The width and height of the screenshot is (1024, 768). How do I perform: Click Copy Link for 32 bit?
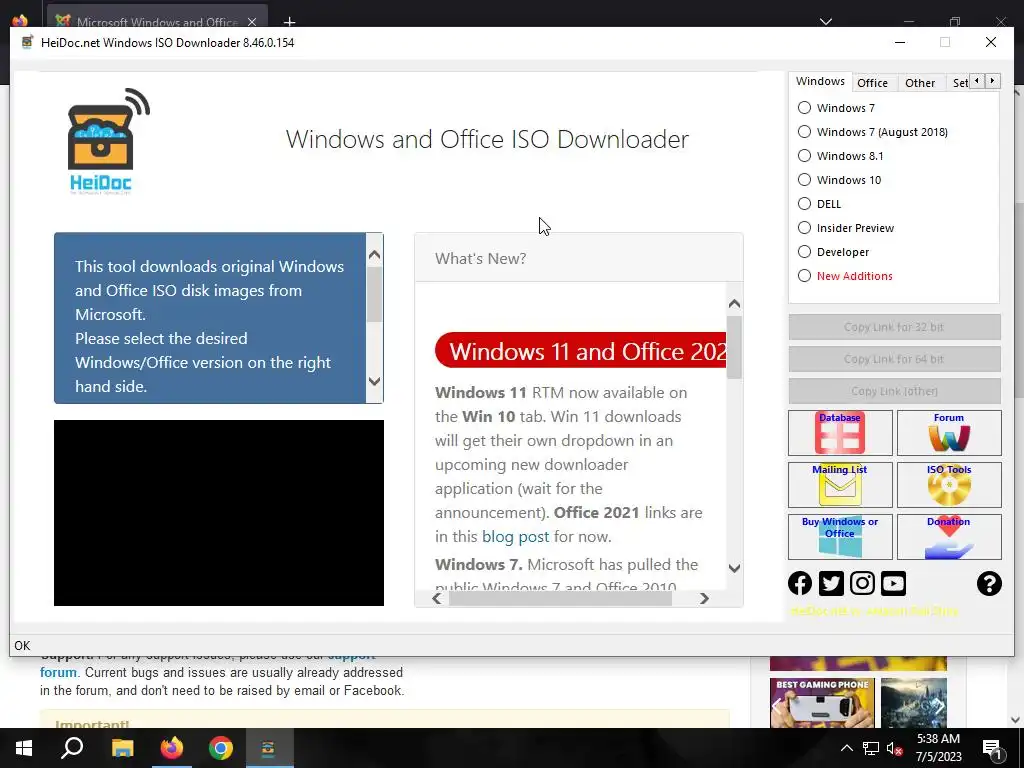(894, 327)
